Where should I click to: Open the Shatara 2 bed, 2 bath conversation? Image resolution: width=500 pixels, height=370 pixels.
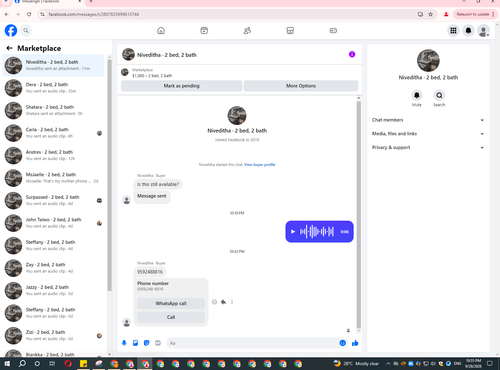pyautogui.click(x=53, y=110)
